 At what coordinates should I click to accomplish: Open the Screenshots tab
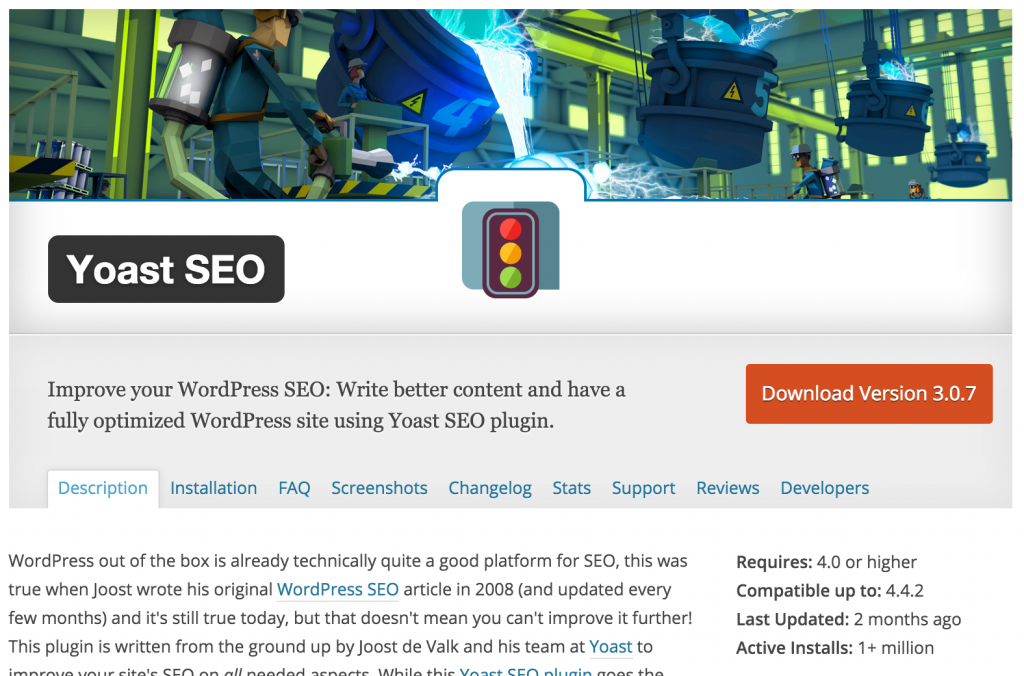pos(379,489)
